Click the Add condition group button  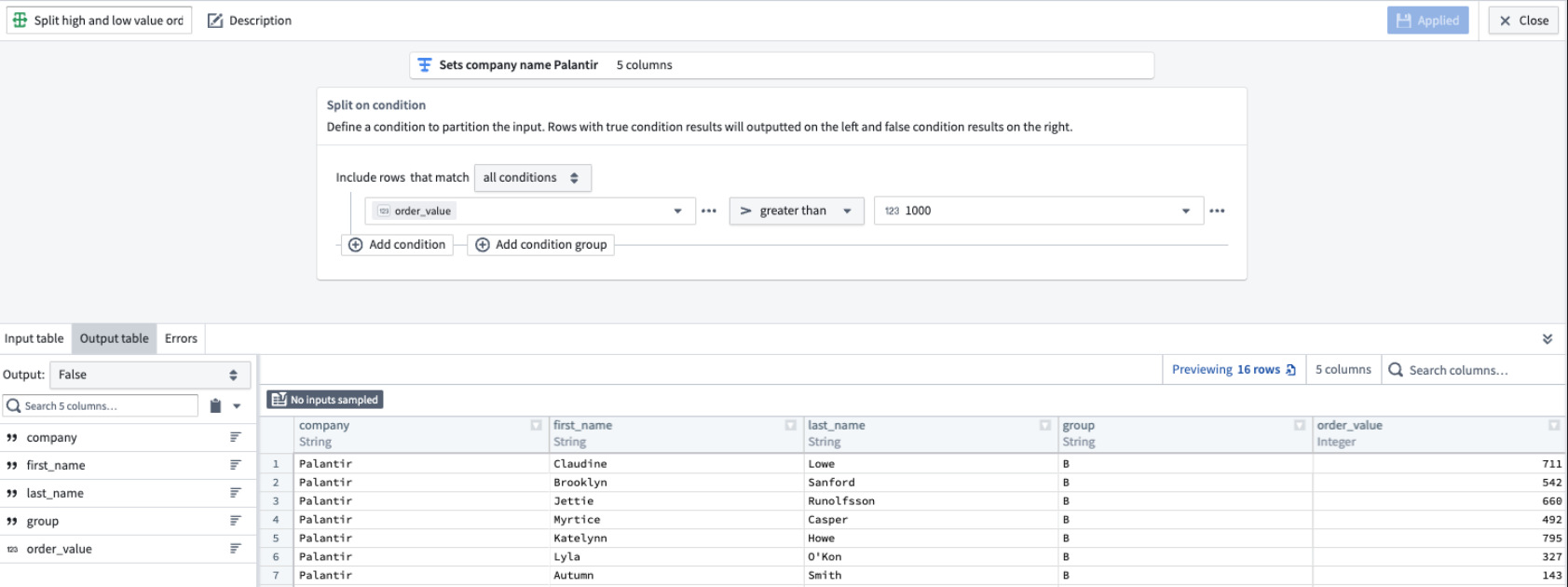[540, 245]
